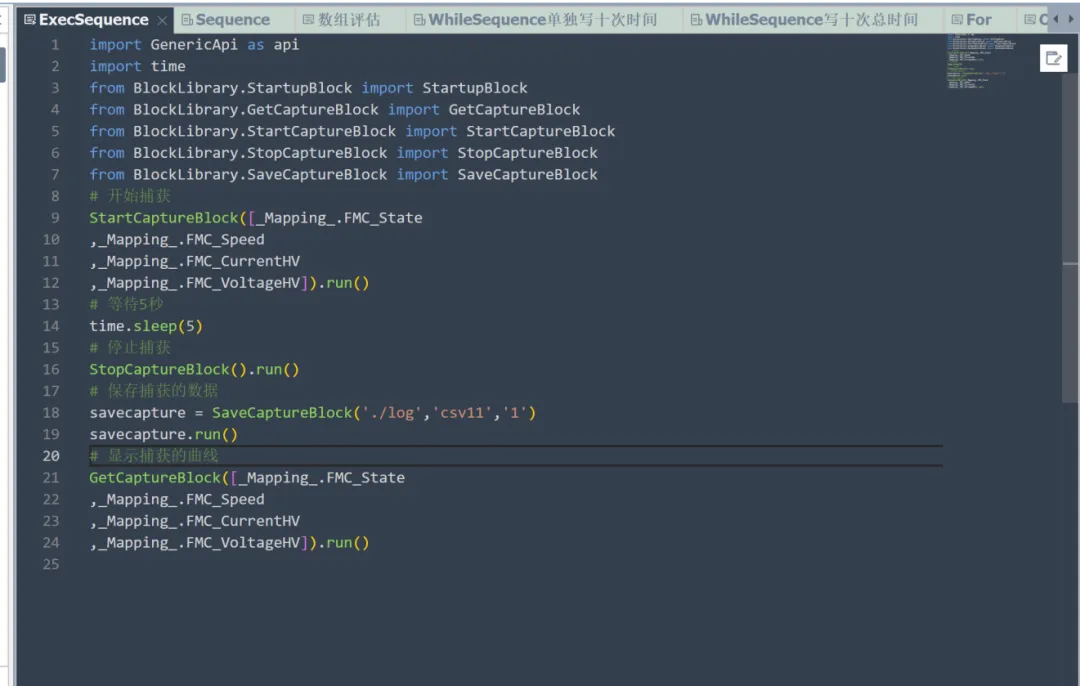The image size is (1080, 686).
Task: Click WhileSequence单独写十次时间 tab icon
Action: coord(419,20)
